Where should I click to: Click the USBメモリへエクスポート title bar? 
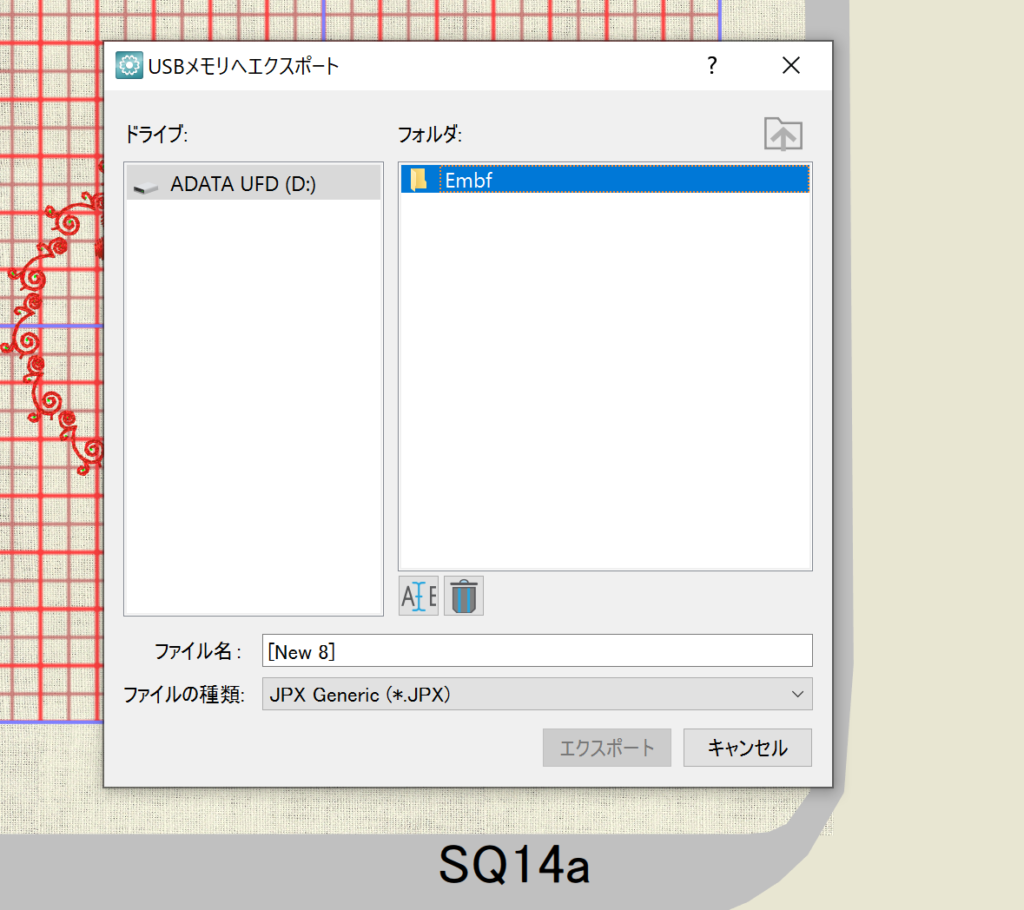point(400,66)
